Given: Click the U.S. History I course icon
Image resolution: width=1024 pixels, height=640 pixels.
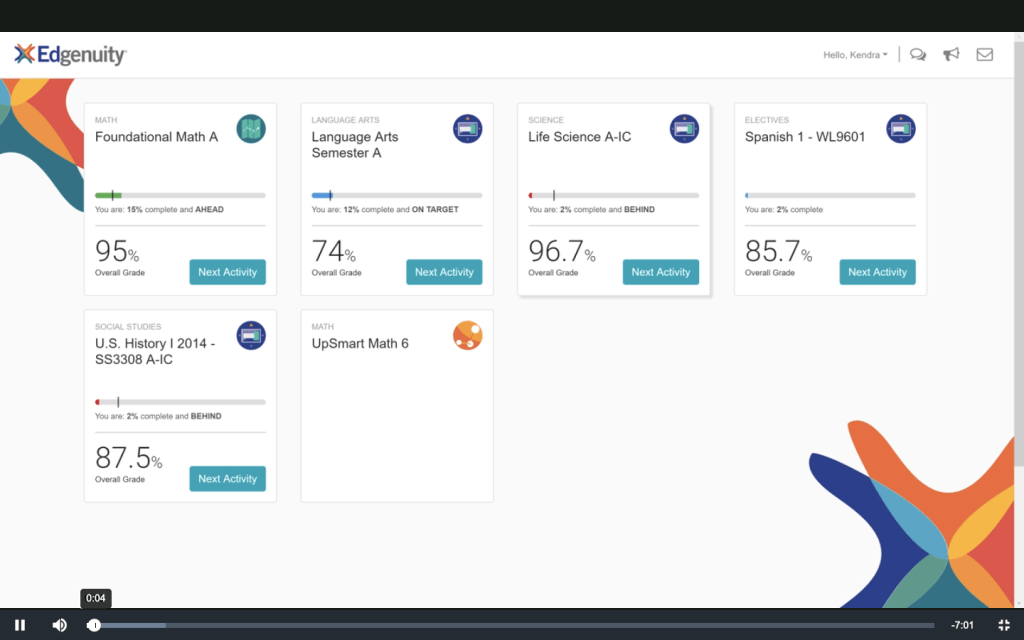Looking at the screenshot, I should 251,335.
